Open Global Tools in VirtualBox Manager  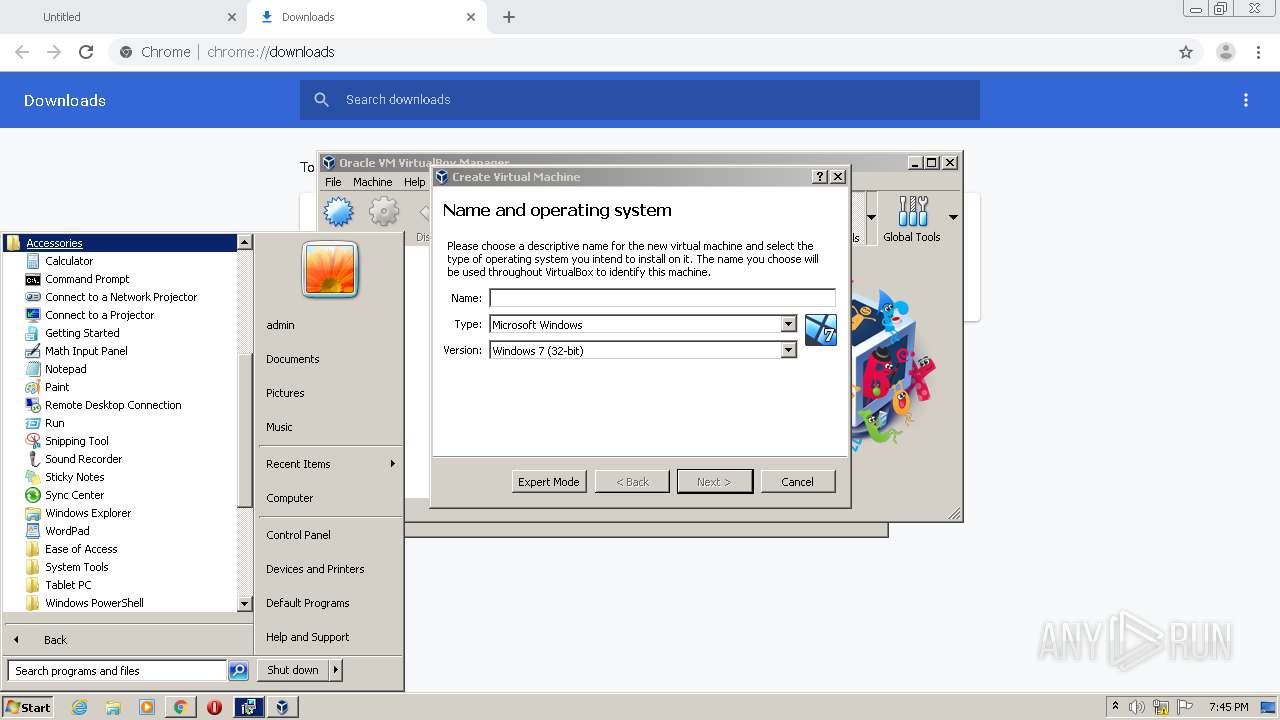pyautogui.click(x=912, y=219)
